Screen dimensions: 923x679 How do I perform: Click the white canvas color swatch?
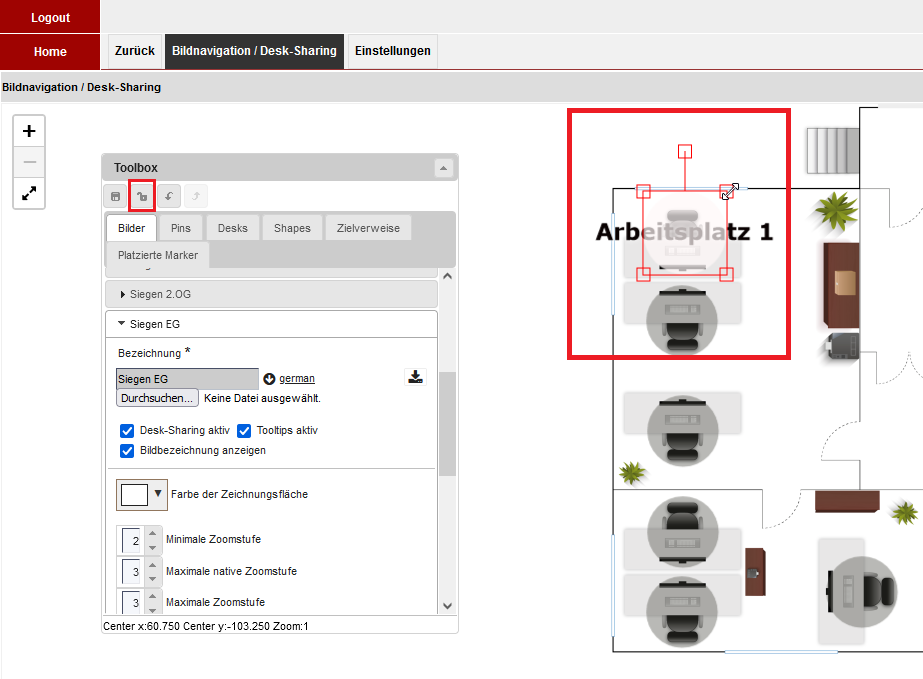134,495
